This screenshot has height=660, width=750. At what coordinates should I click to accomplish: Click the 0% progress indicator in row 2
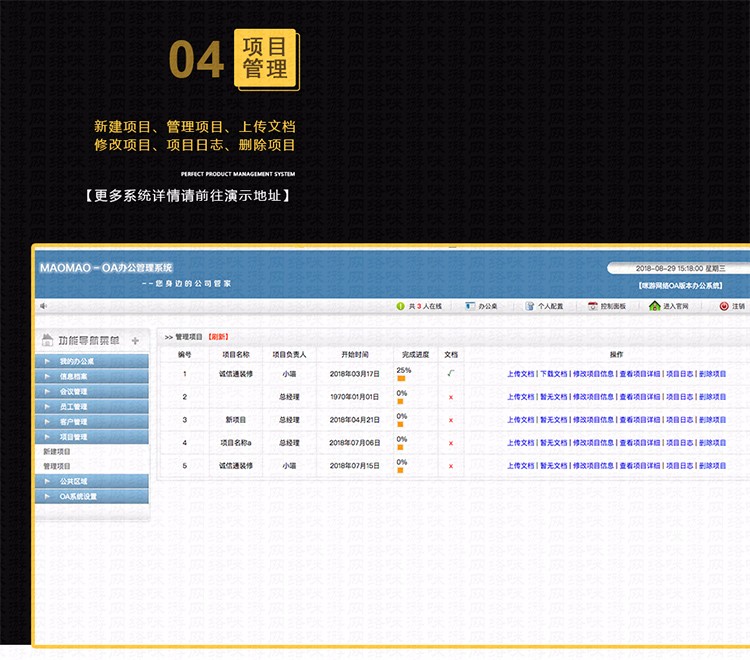coord(400,401)
